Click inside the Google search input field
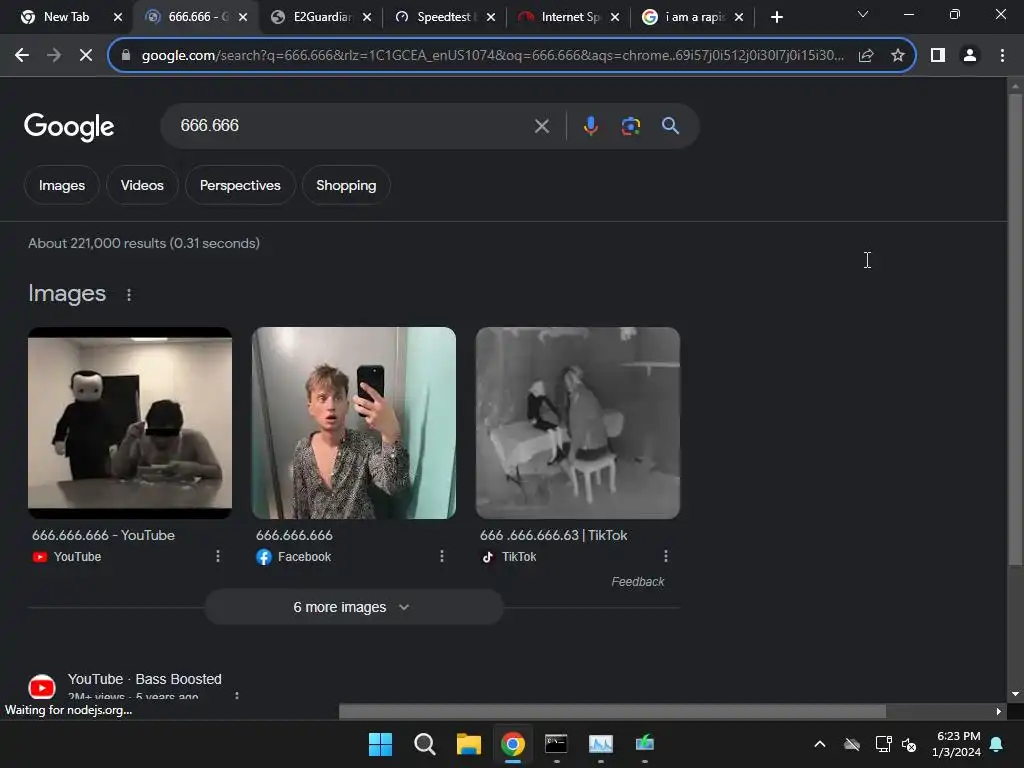1024x768 pixels. [353, 126]
